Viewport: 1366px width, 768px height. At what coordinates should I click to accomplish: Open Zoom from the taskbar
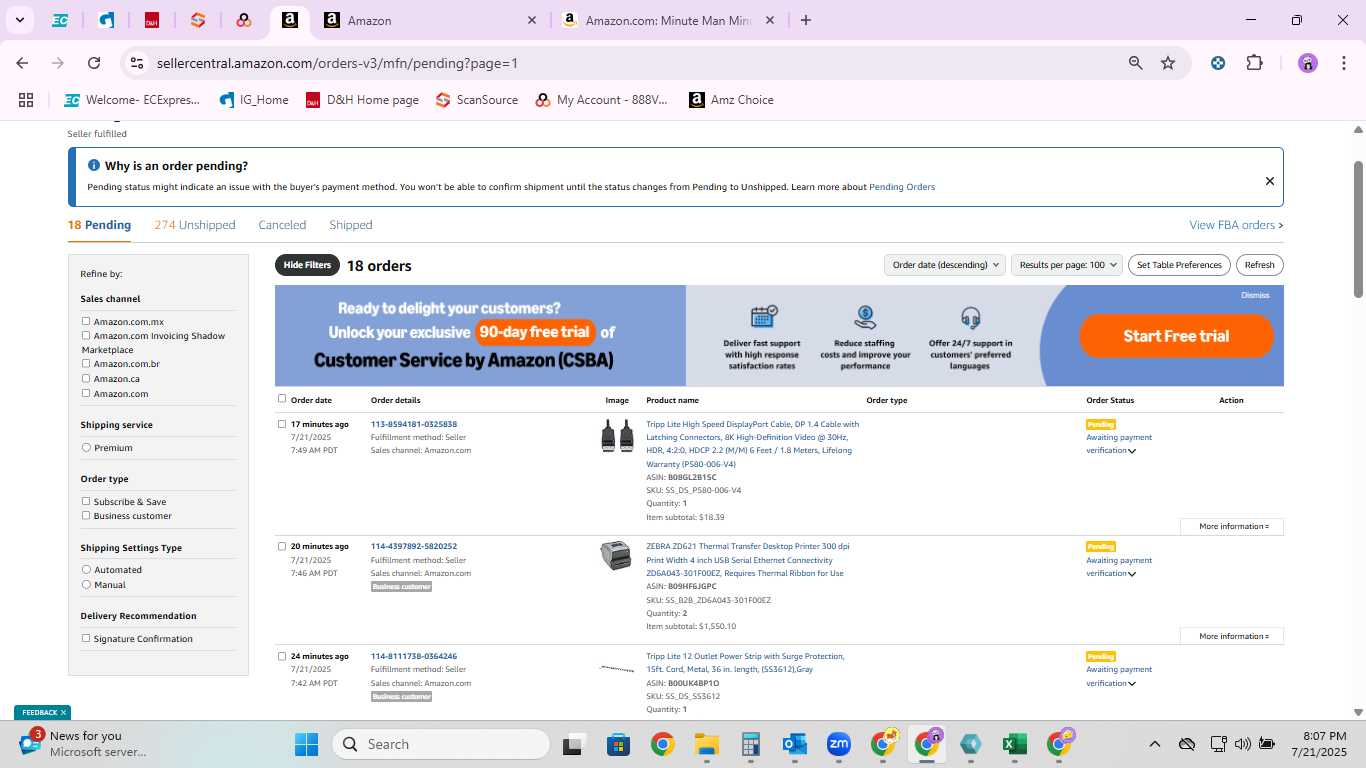point(838,744)
